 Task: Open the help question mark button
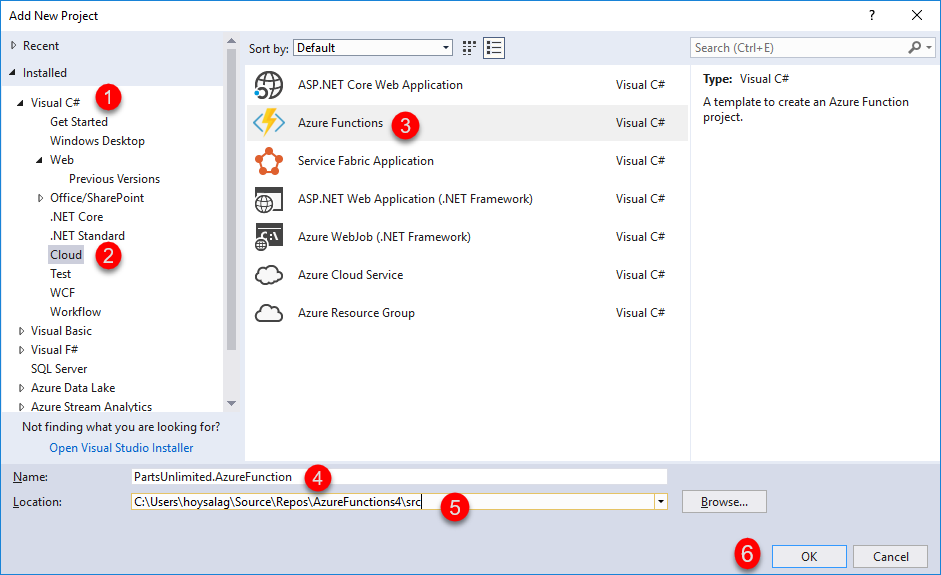coord(872,16)
